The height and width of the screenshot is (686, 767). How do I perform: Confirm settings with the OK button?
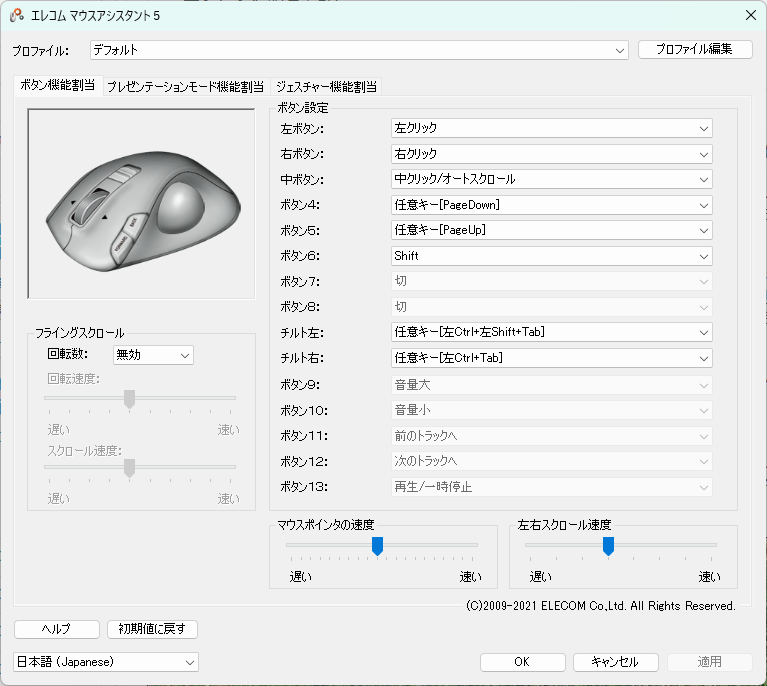pyautogui.click(x=522, y=662)
